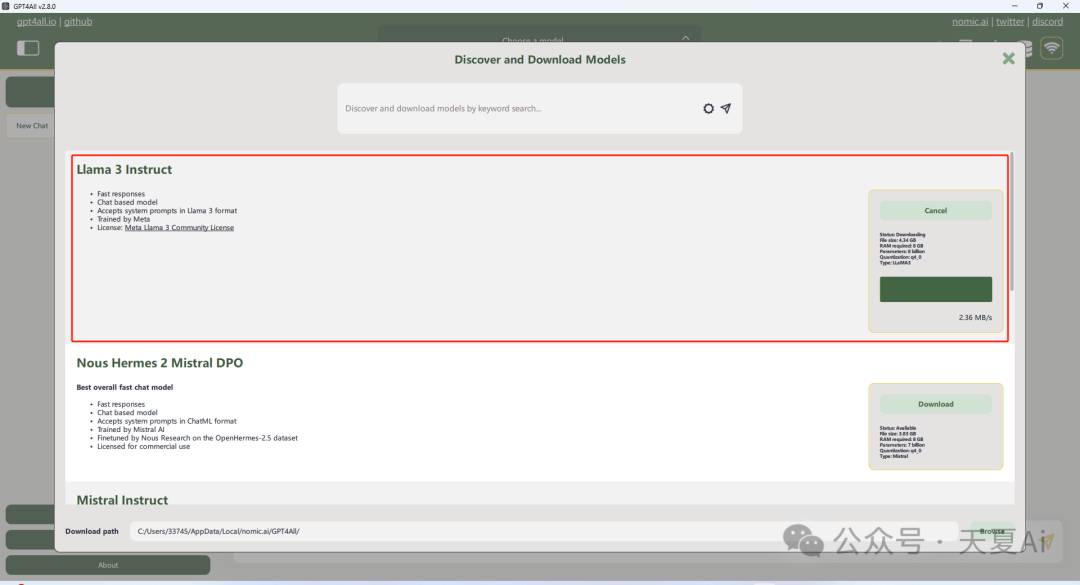Close the Discover and Download Models dialog
The height and width of the screenshot is (585, 1080).
[1008, 59]
